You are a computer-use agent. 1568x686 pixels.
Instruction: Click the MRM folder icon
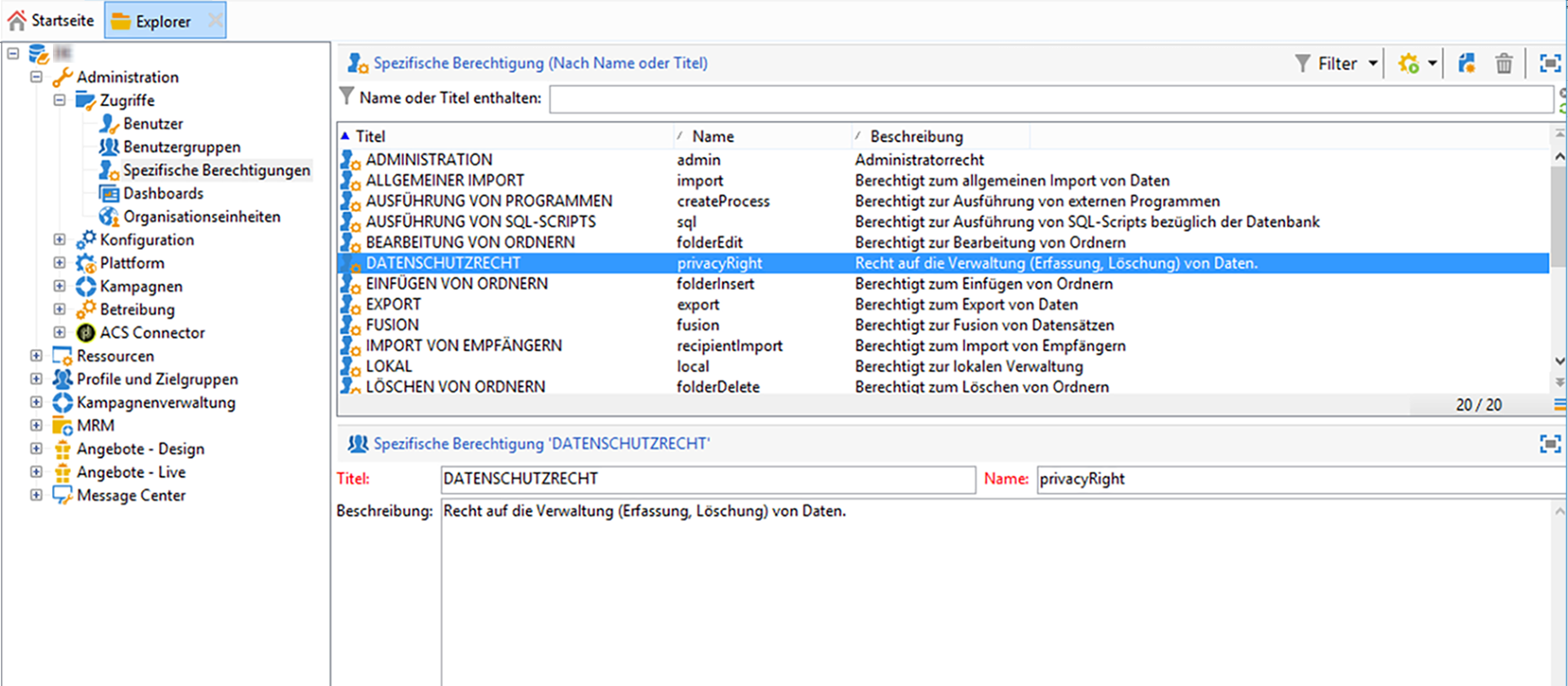(x=62, y=426)
